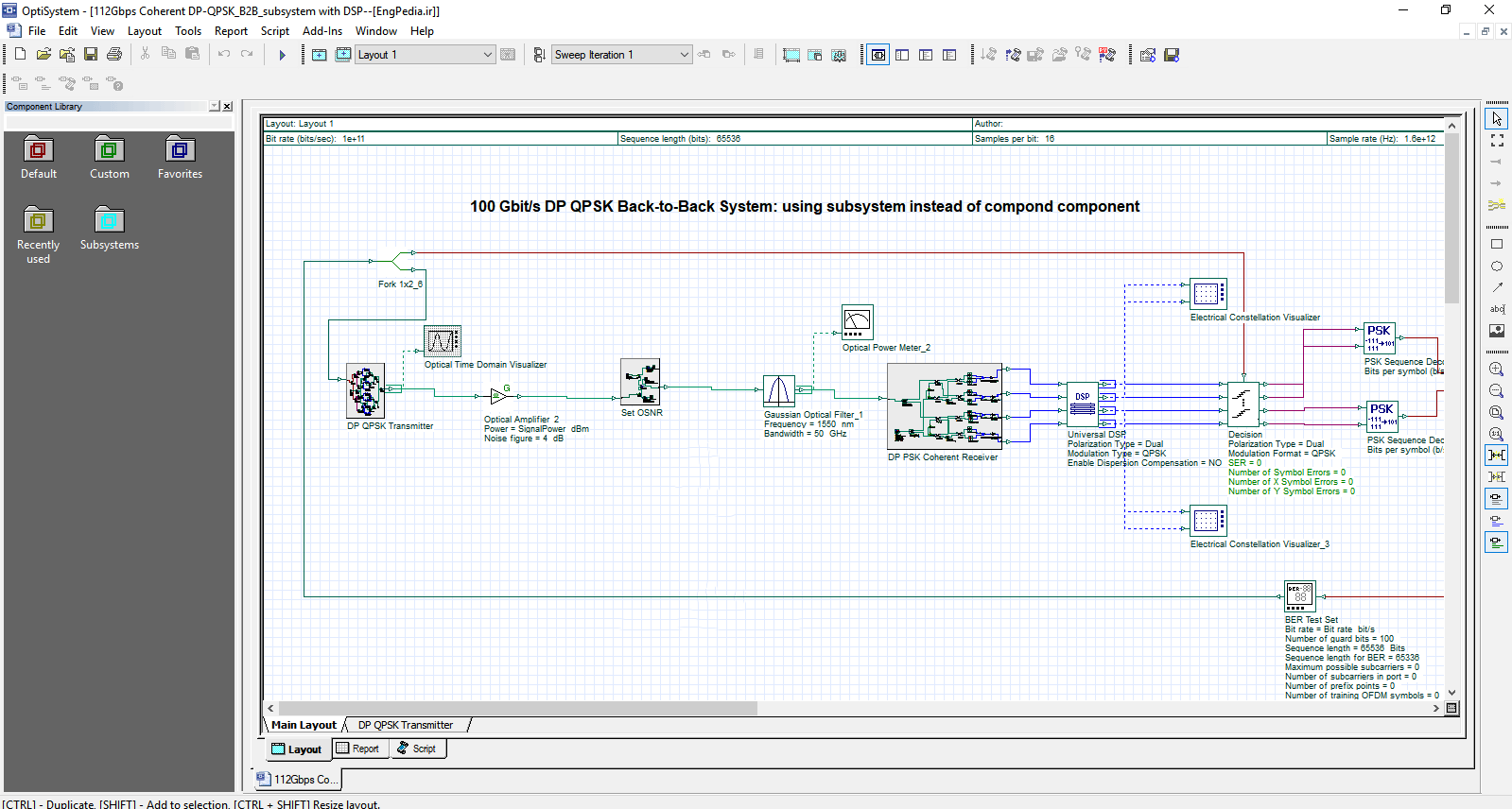The height and width of the screenshot is (809, 1512).
Task: Select the upper PSK Sequence Decoder
Action: 1380,338
